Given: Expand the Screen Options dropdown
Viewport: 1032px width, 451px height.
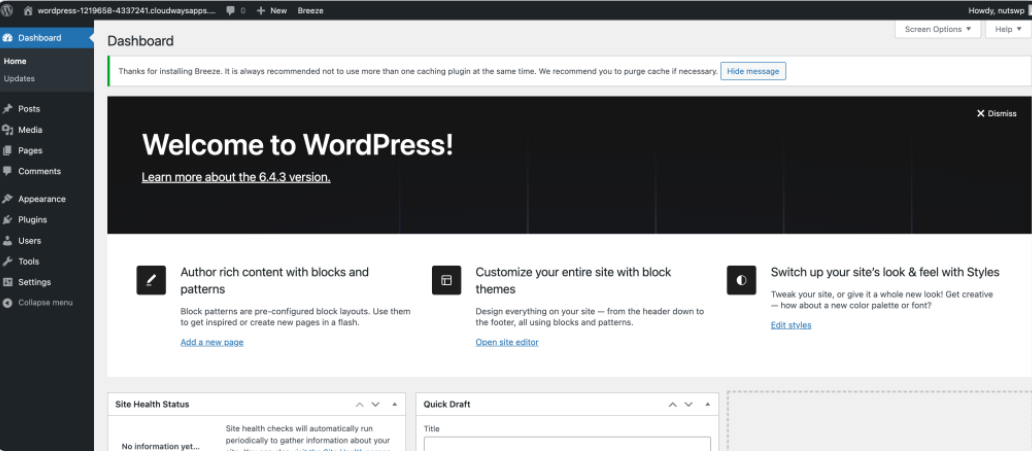Looking at the screenshot, I should [x=937, y=29].
